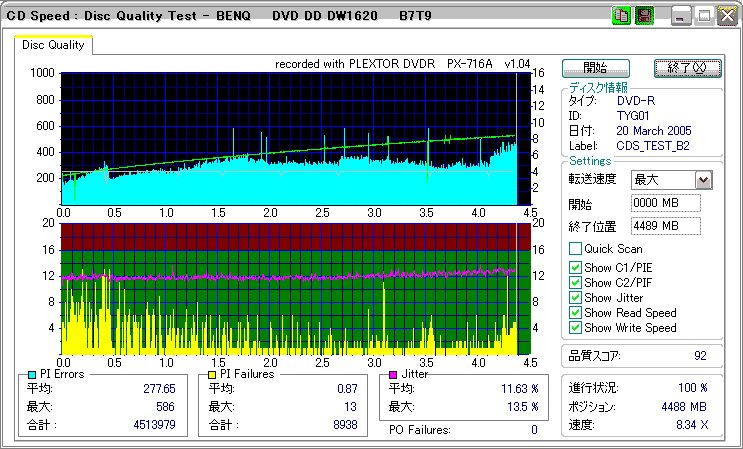Open the 転送速度 speed dropdown

pos(703,180)
